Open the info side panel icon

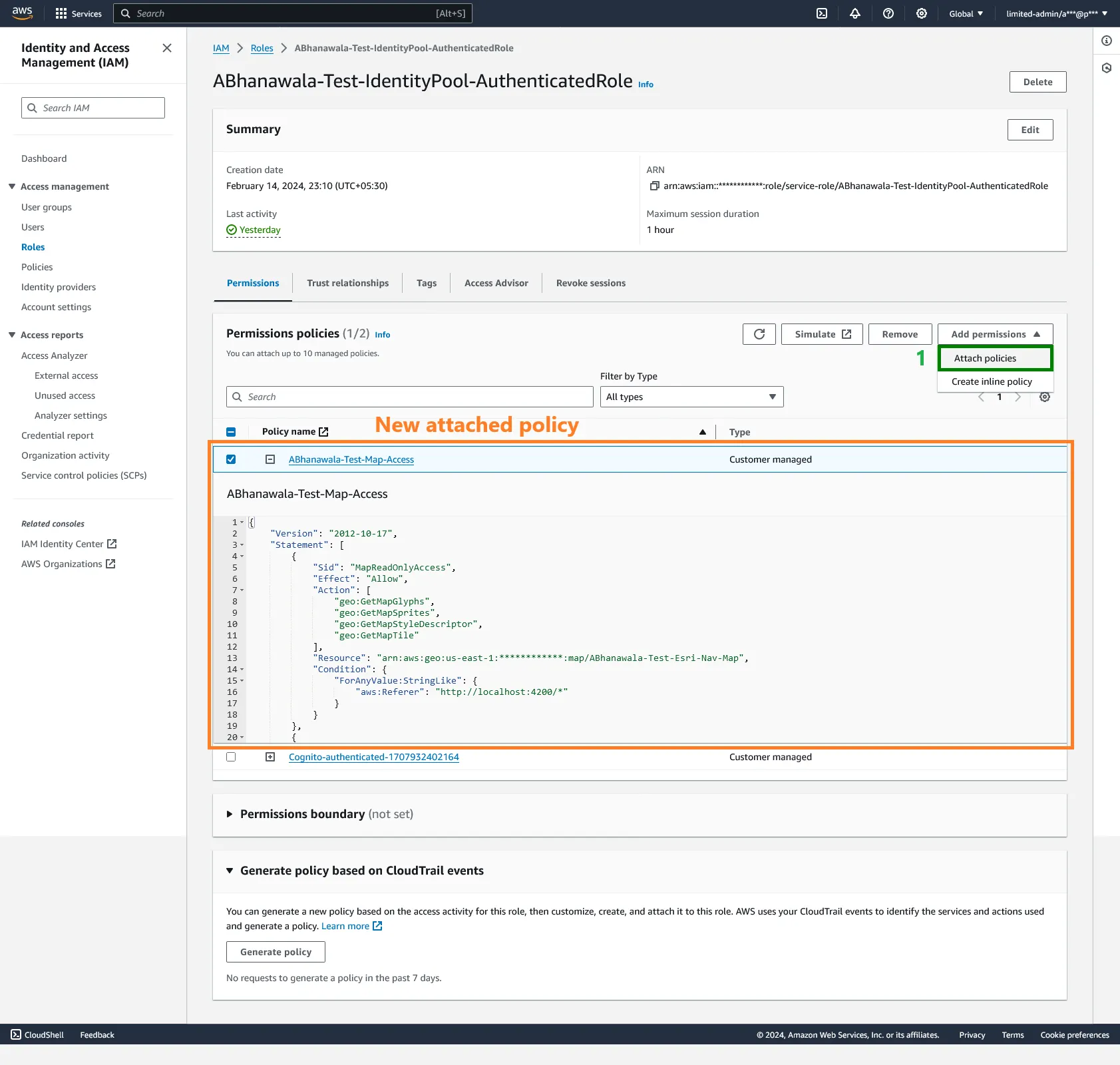point(1107,41)
